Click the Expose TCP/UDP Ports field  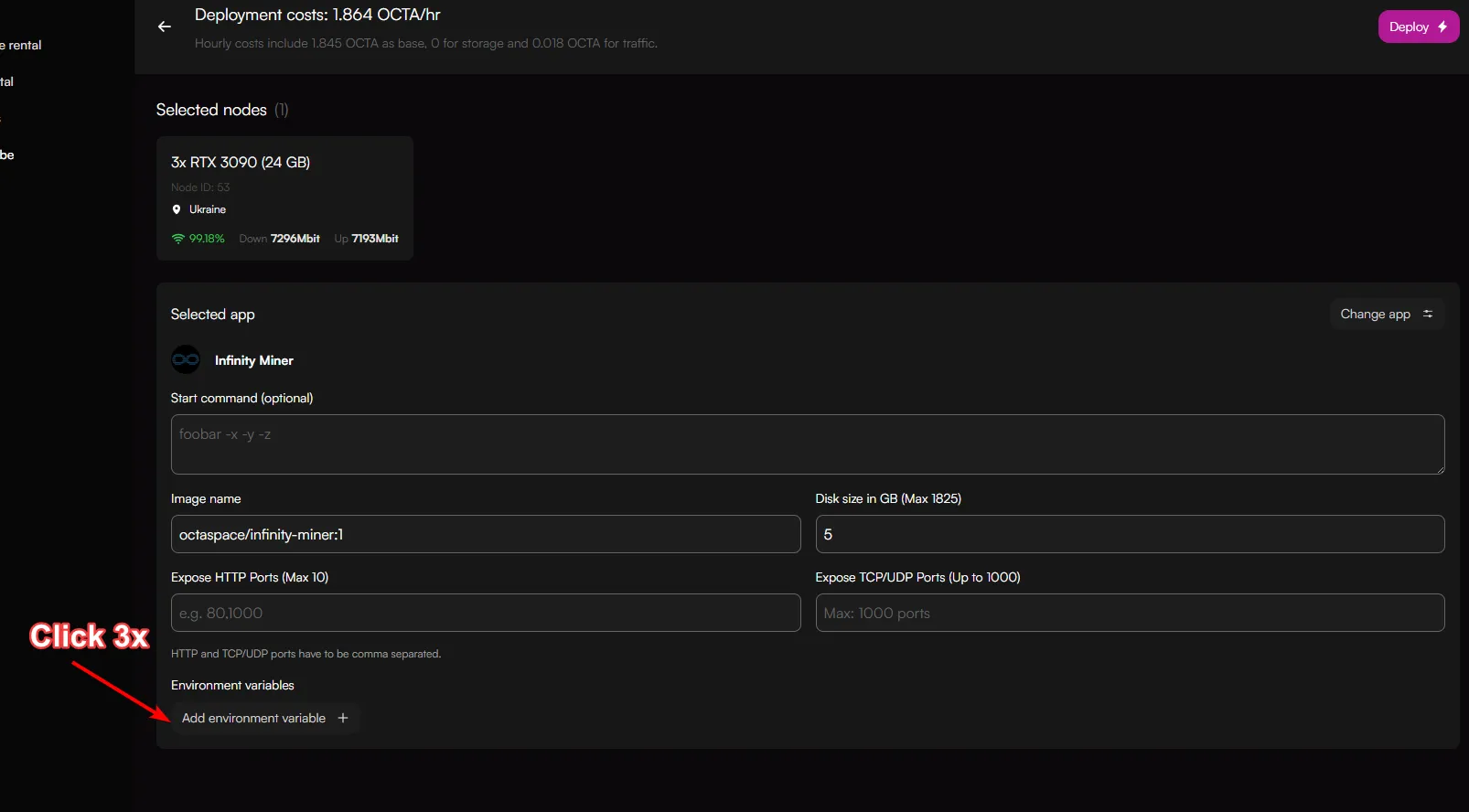point(1130,613)
